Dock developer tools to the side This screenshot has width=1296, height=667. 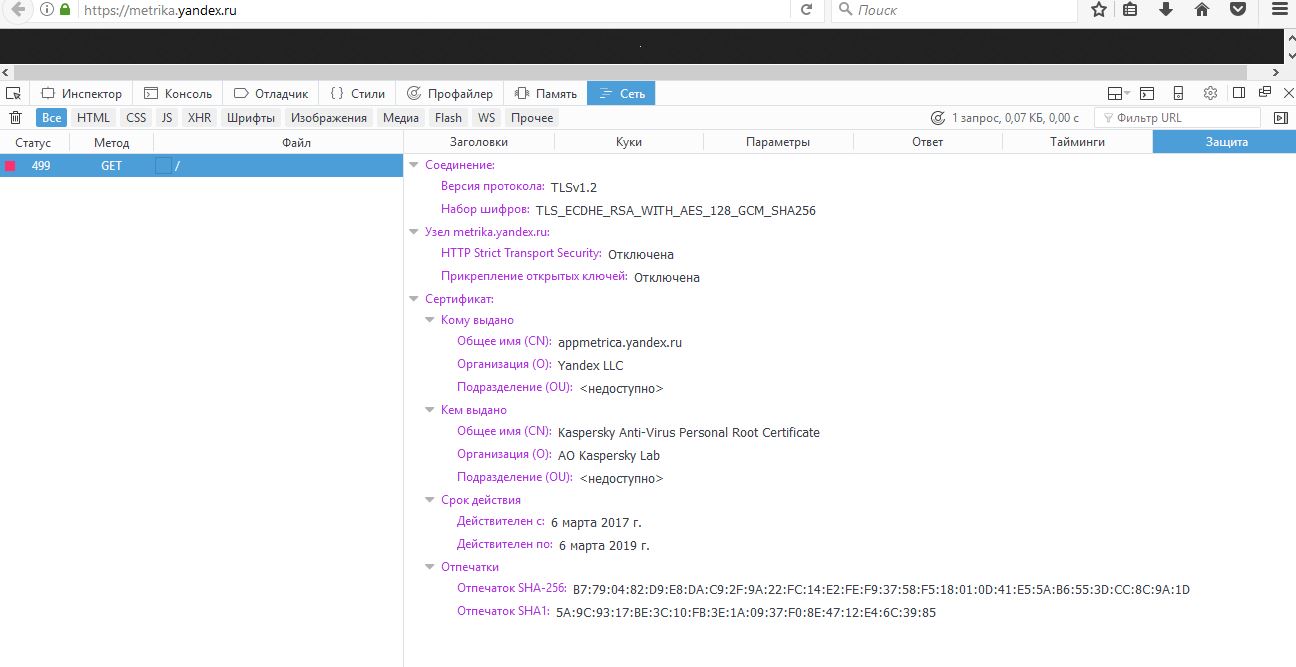[x=1239, y=93]
